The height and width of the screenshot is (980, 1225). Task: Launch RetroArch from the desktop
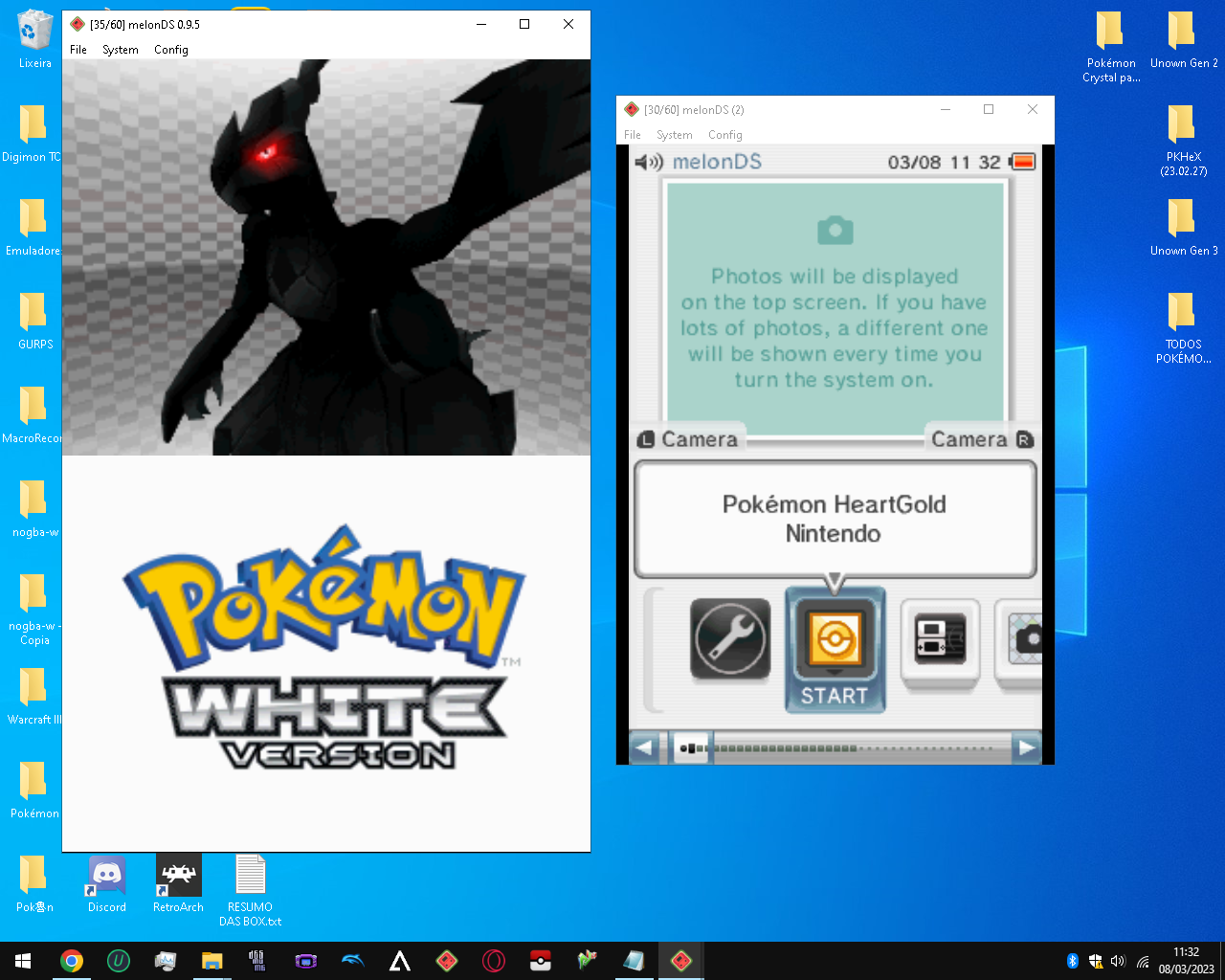(x=177, y=876)
